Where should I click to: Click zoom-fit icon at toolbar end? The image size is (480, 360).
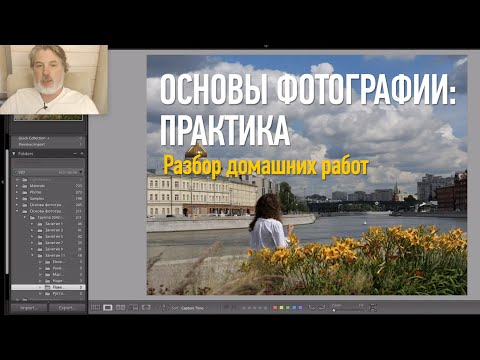click(x=373, y=308)
